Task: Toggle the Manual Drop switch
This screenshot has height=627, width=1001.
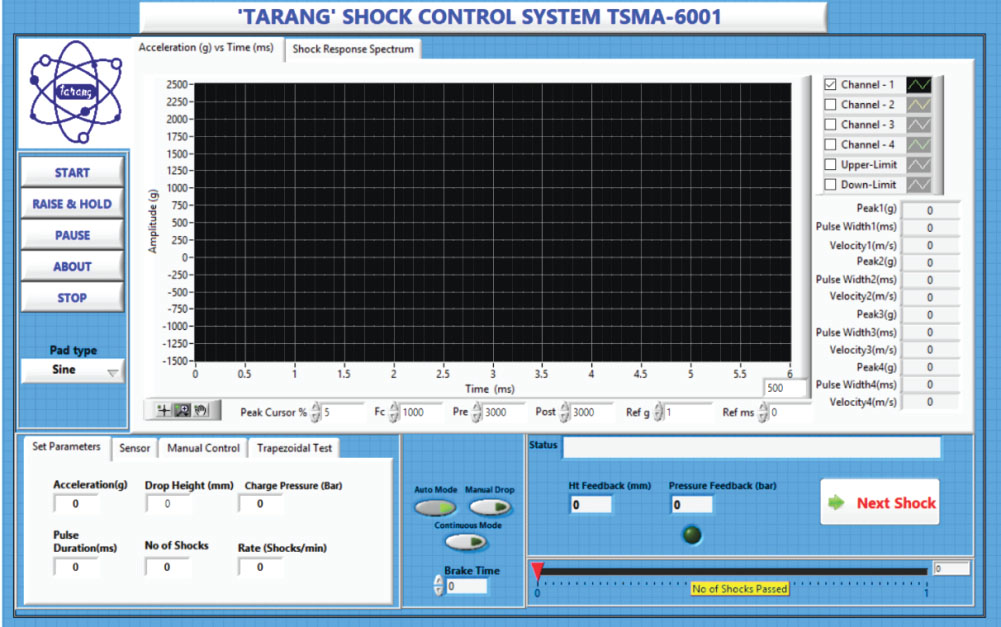Action: pos(490,508)
